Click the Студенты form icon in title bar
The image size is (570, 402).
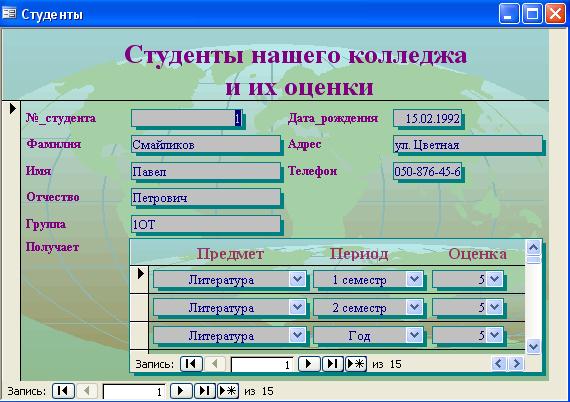click(9, 13)
